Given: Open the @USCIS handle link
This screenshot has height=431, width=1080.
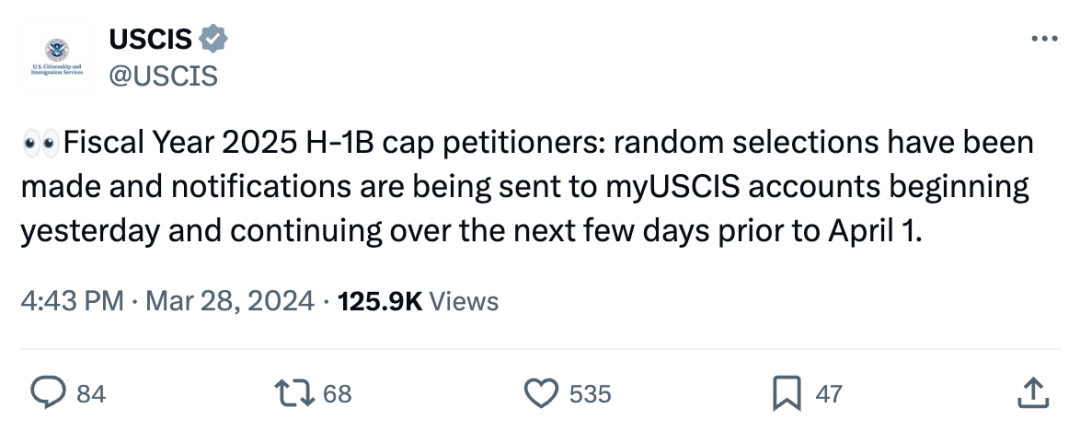Looking at the screenshot, I should [163, 76].
